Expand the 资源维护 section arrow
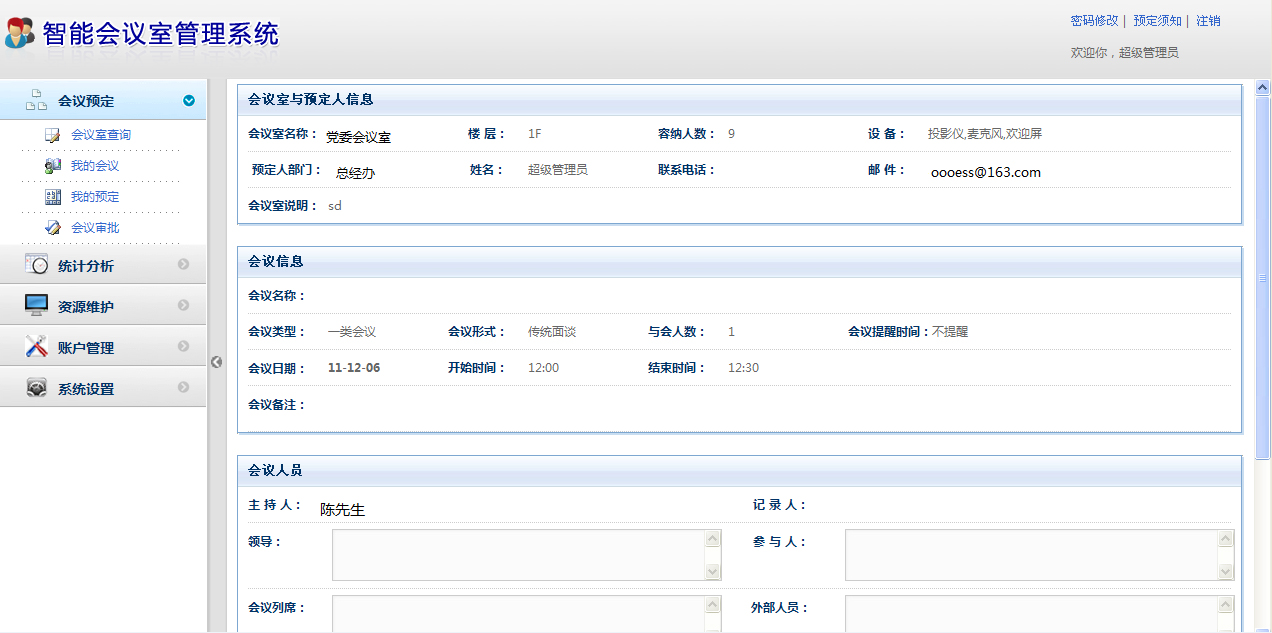1272x633 pixels. pos(183,306)
